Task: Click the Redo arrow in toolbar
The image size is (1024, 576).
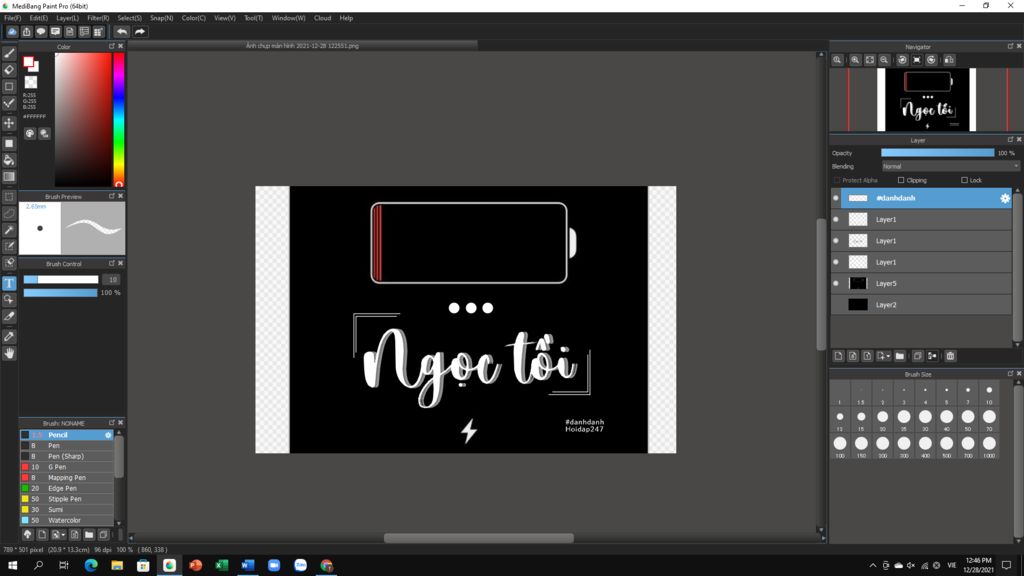Action: 140,31
